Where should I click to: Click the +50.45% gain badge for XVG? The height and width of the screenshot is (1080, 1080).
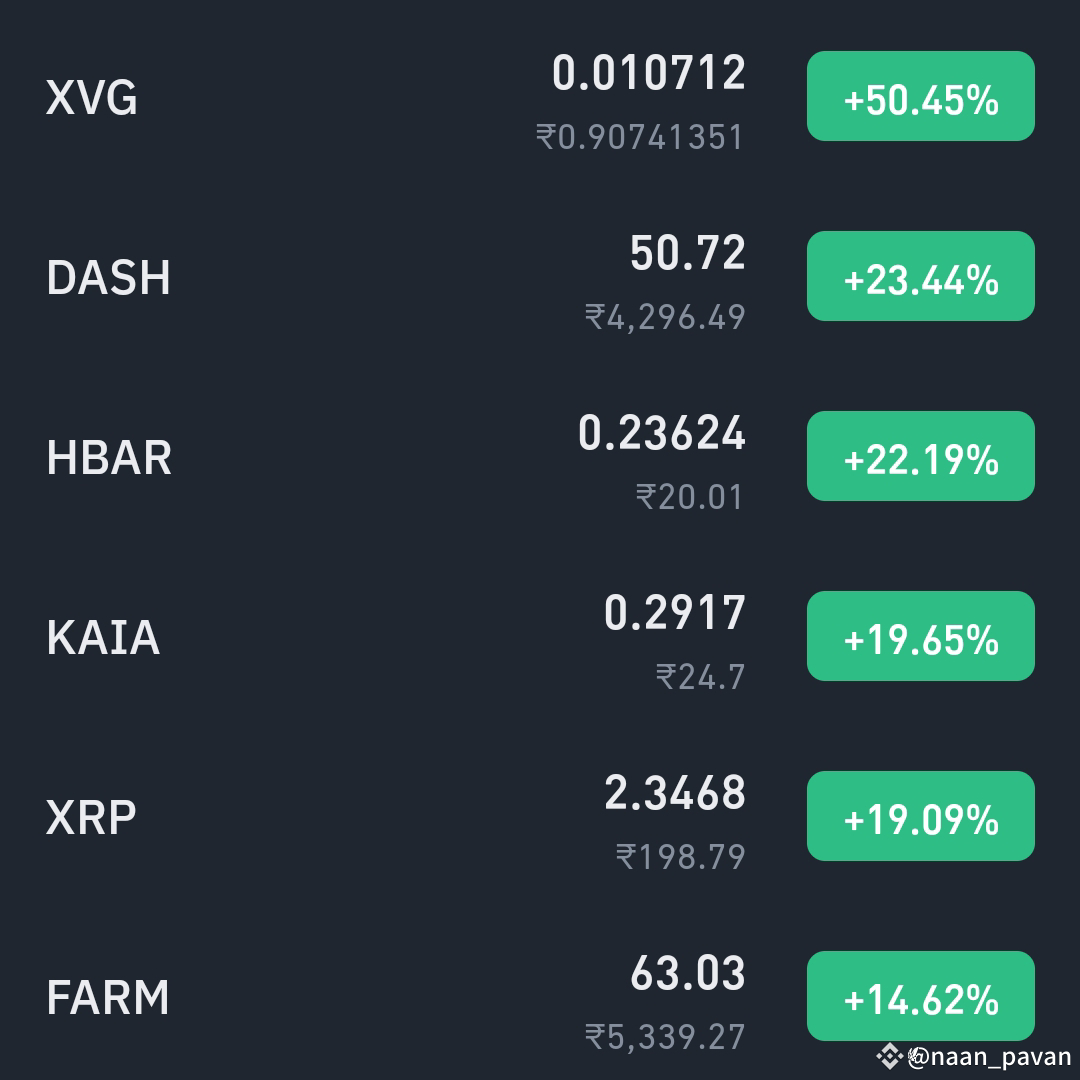click(920, 97)
